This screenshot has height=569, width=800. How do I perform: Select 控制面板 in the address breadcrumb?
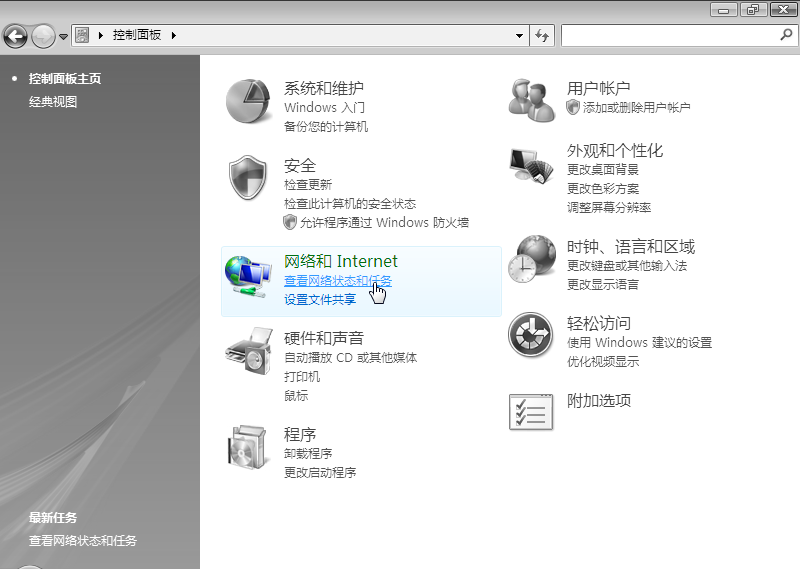(137, 35)
